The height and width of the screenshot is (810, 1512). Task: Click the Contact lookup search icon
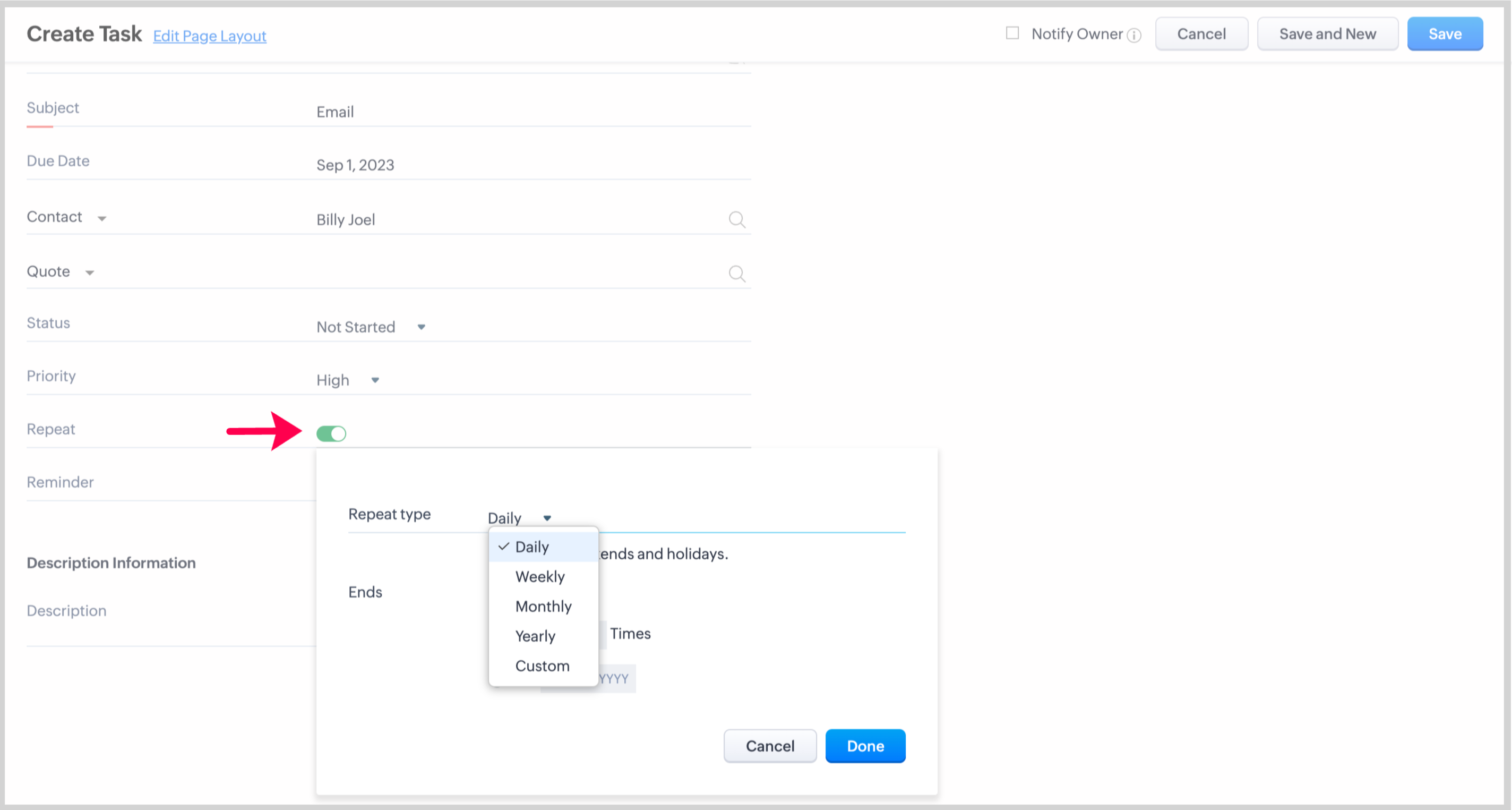click(x=737, y=220)
